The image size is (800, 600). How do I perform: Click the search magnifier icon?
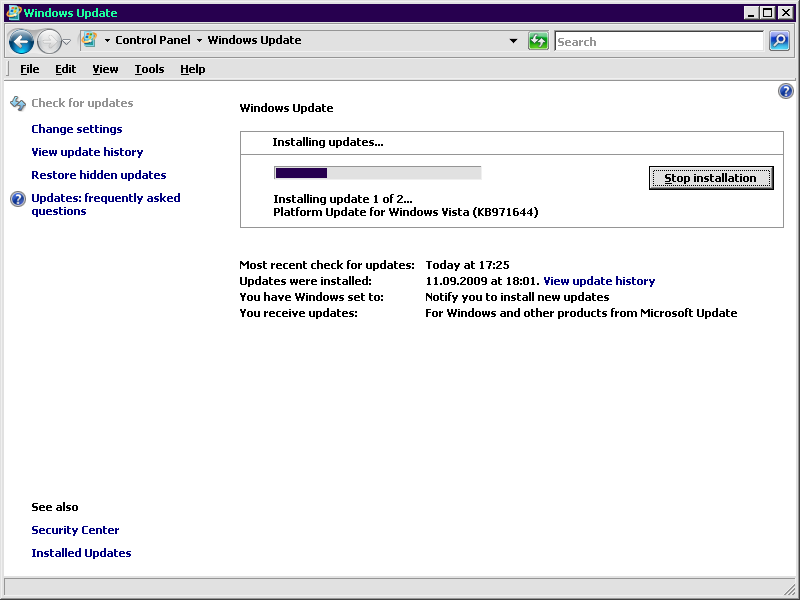click(779, 41)
